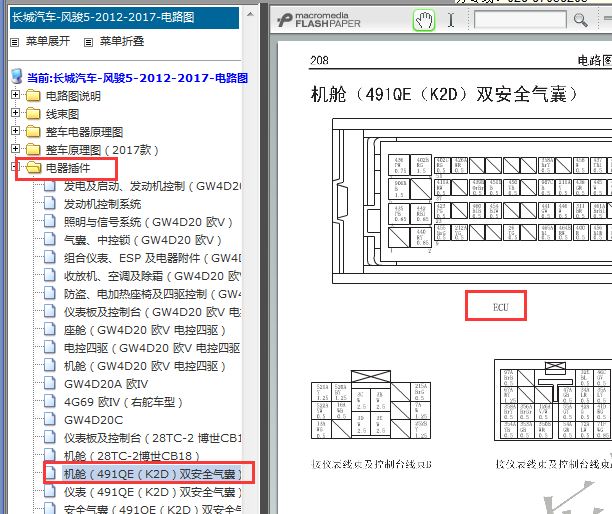Expand the 线束图 folder node
The height and width of the screenshot is (514, 612).
tap(15, 113)
